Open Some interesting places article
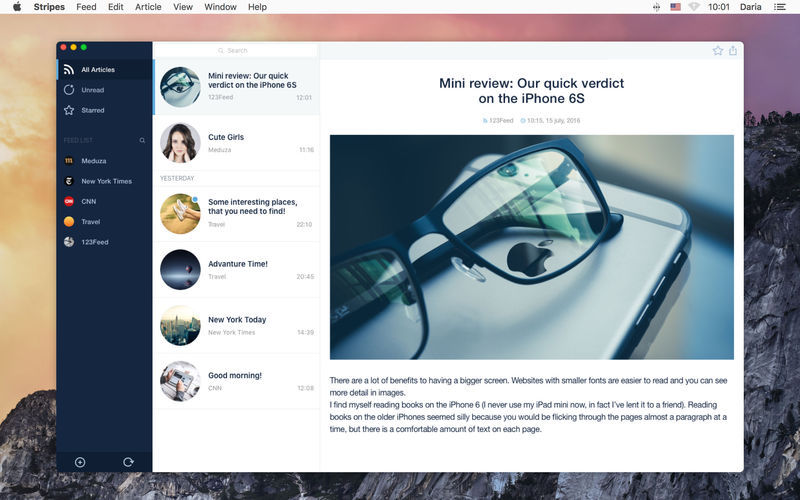Viewport: 800px width, 500px height. (x=237, y=213)
